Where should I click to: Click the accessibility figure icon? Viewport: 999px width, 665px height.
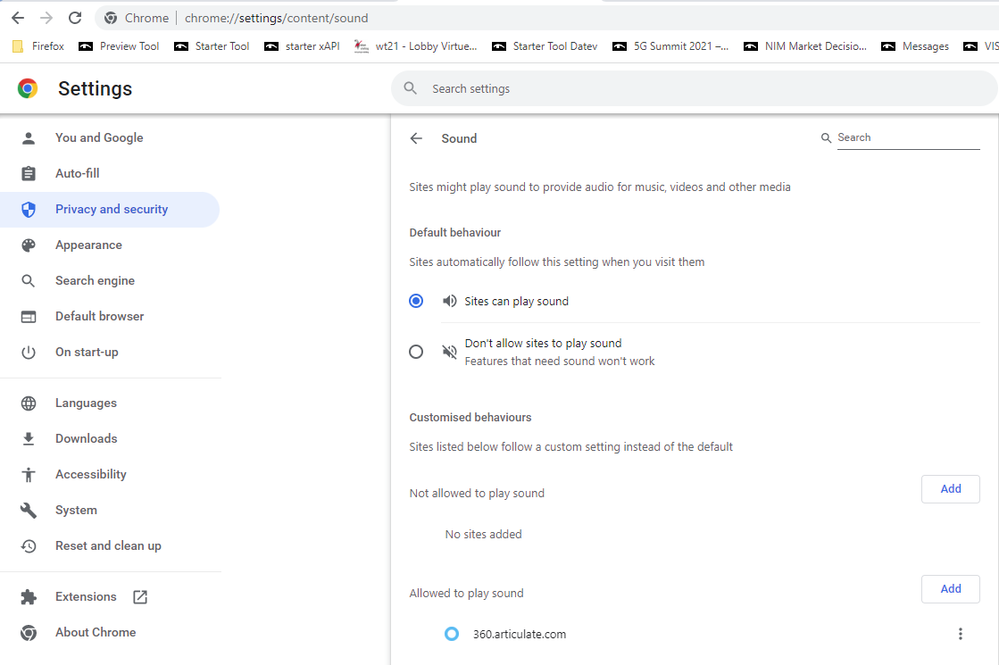pyautogui.click(x=29, y=475)
